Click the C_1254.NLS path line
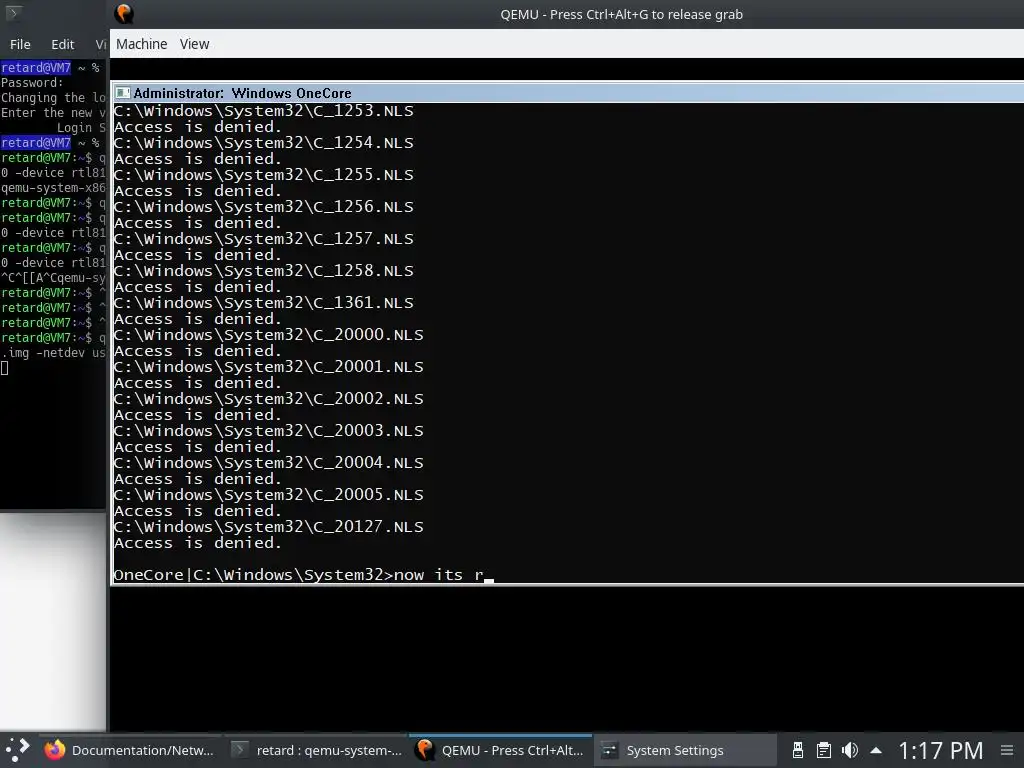 [x=264, y=142]
